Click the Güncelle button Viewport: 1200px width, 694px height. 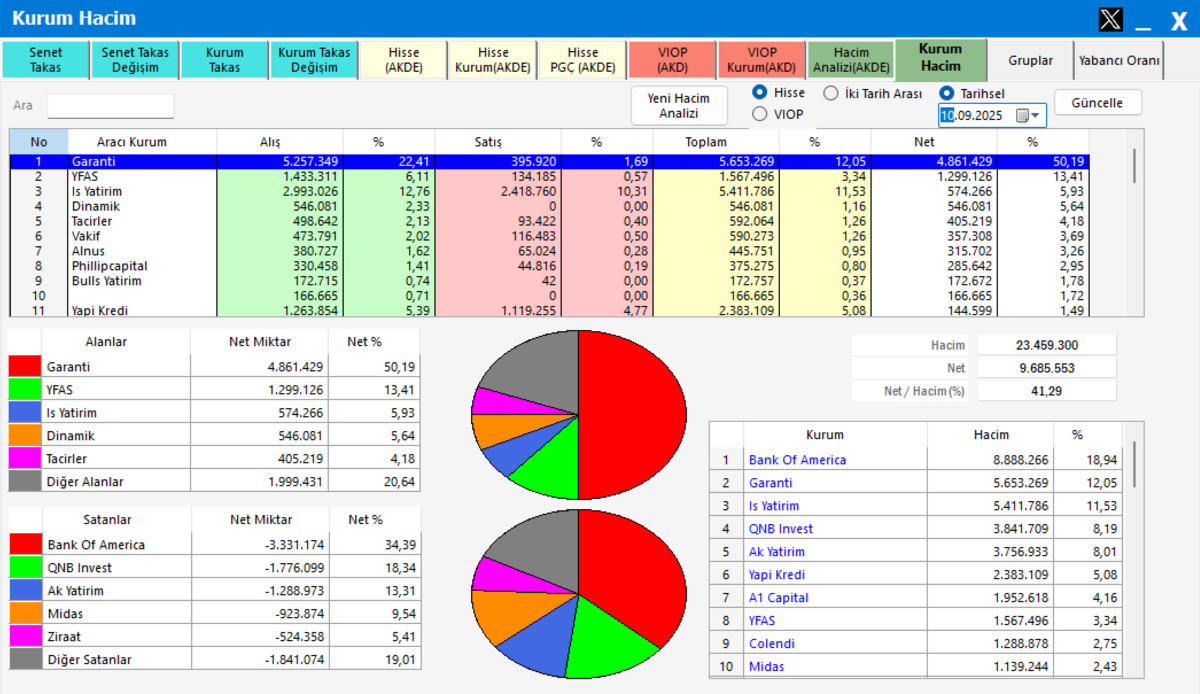pyautogui.click(x=1097, y=103)
